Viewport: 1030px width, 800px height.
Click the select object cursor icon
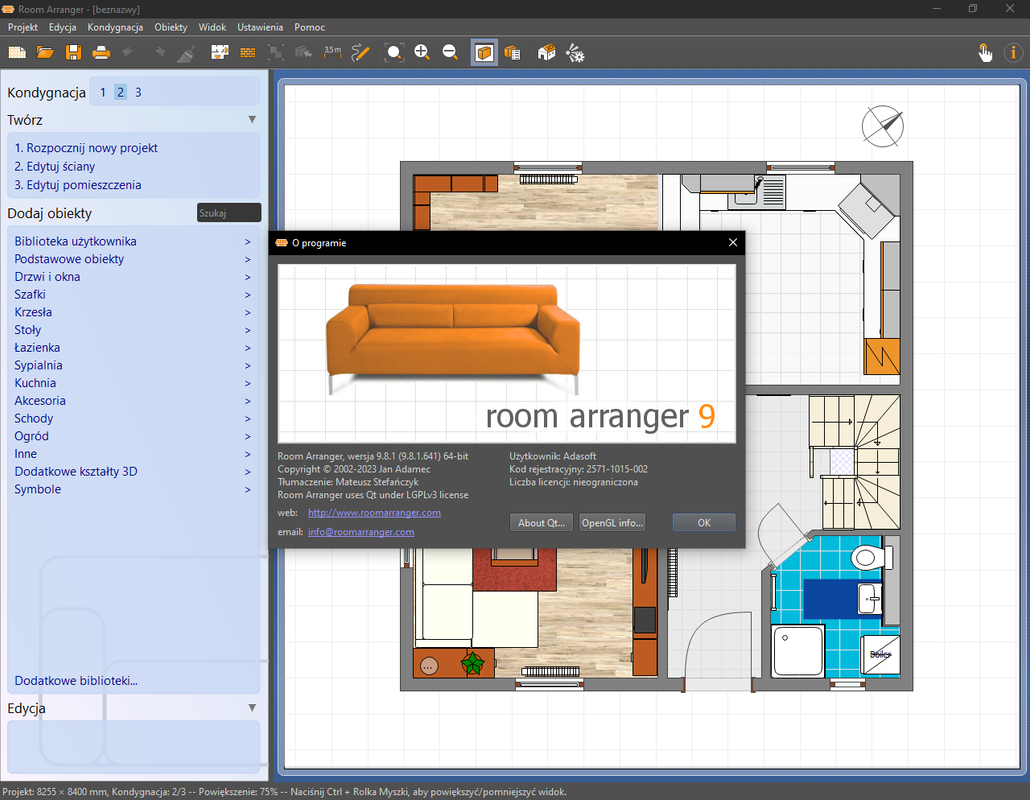point(303,53)
